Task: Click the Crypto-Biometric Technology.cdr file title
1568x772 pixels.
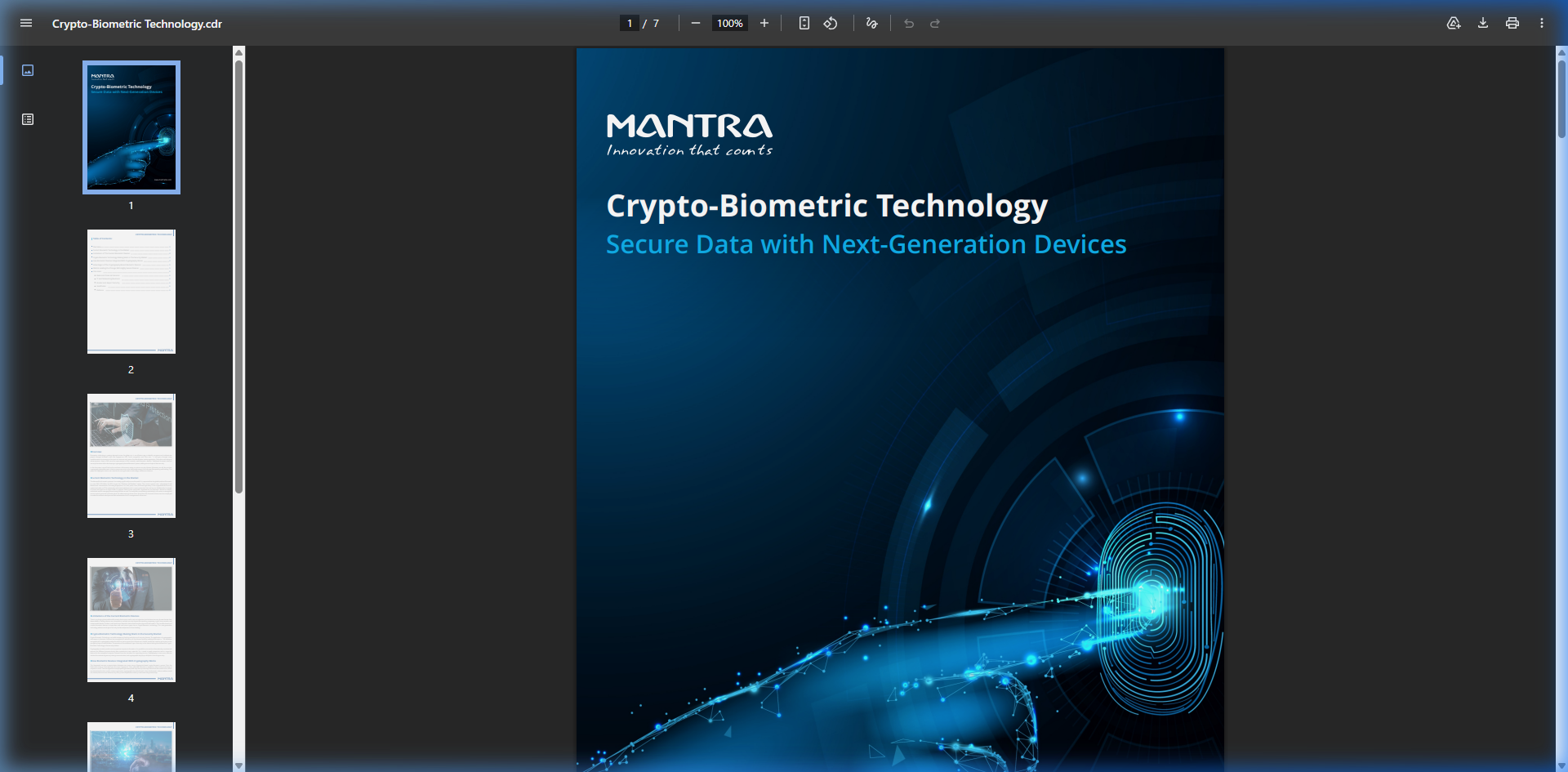Action: (137, 24)
